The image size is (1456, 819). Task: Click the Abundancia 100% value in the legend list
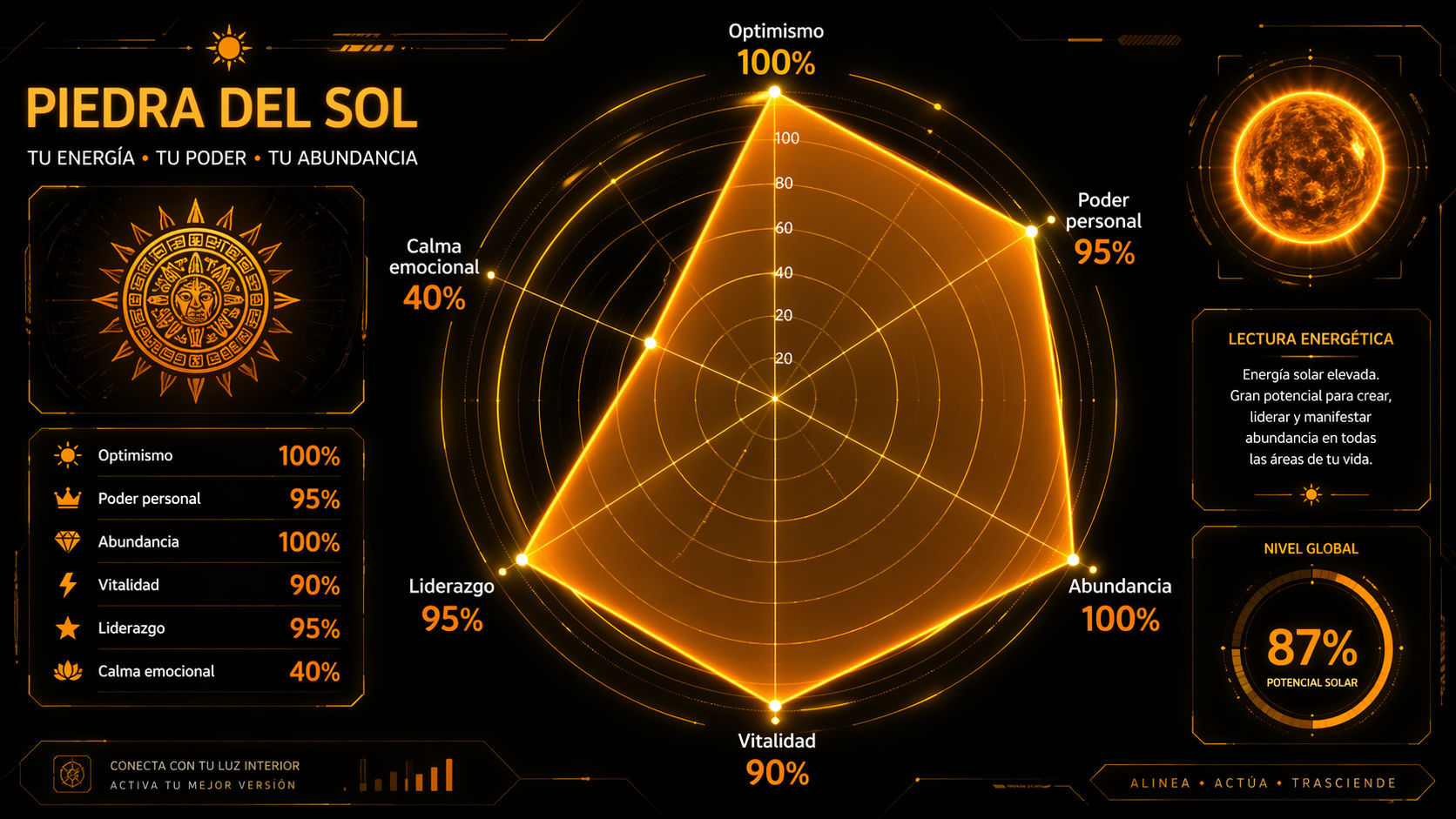pyautogui.click(x=309, y=542)
